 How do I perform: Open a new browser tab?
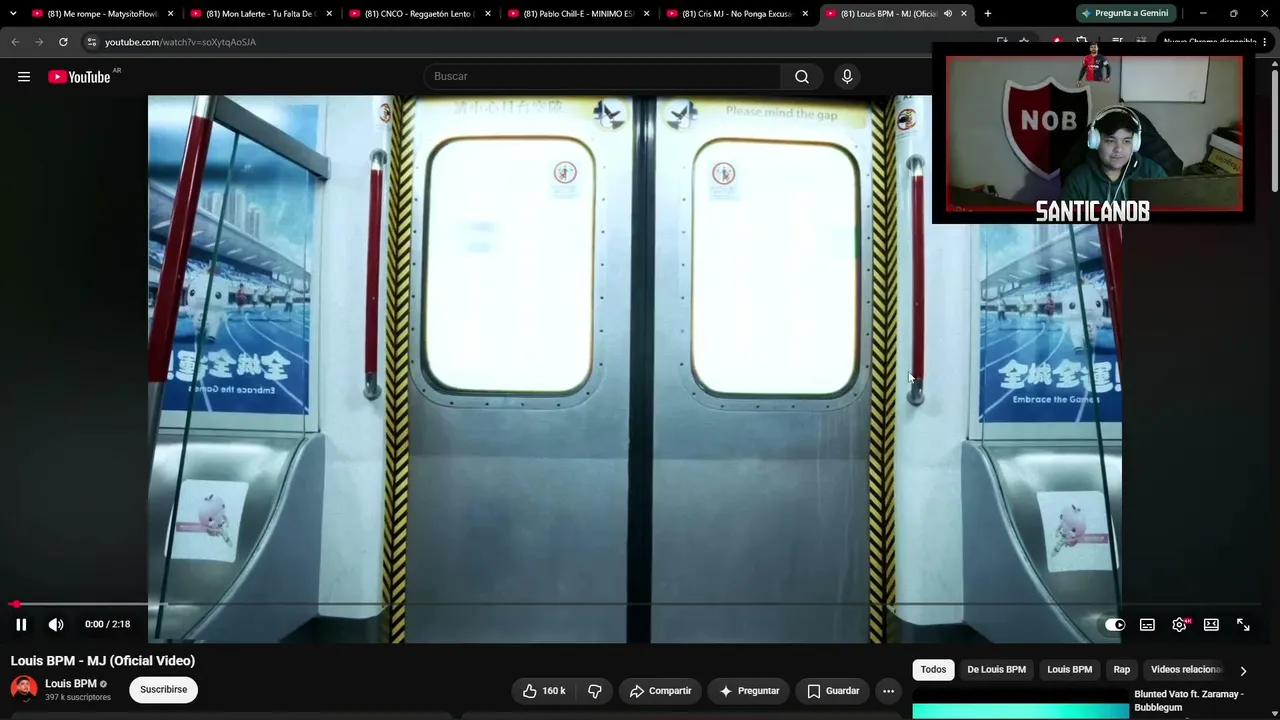coord(988,14)
